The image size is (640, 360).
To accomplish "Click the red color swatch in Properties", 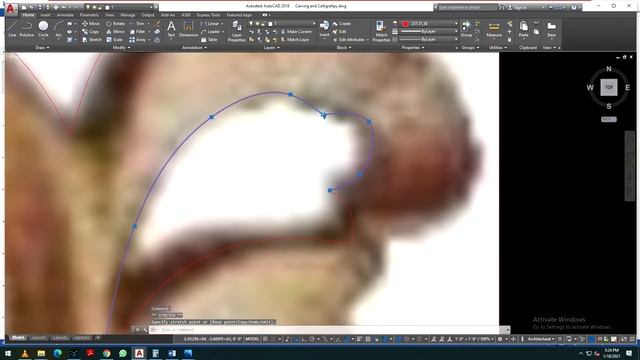I will 405,24.
